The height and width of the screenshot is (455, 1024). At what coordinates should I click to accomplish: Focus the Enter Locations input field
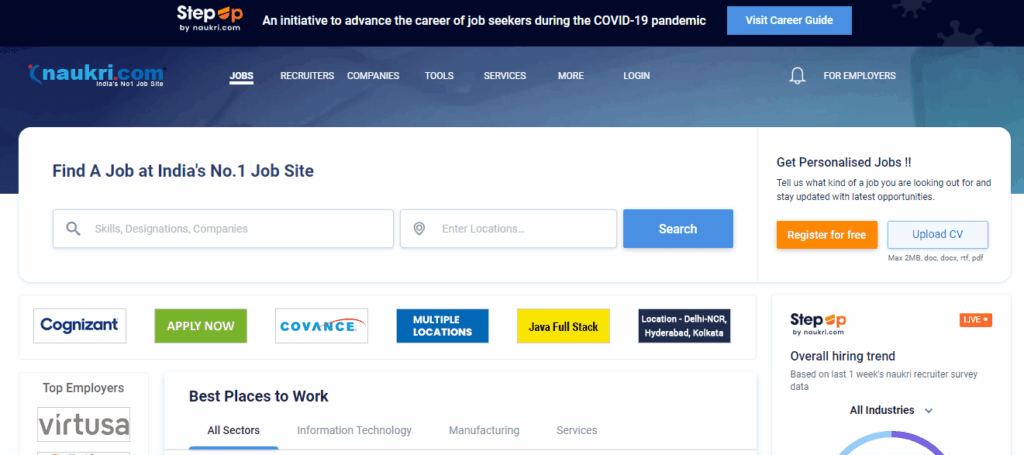(x=520, y=229)
